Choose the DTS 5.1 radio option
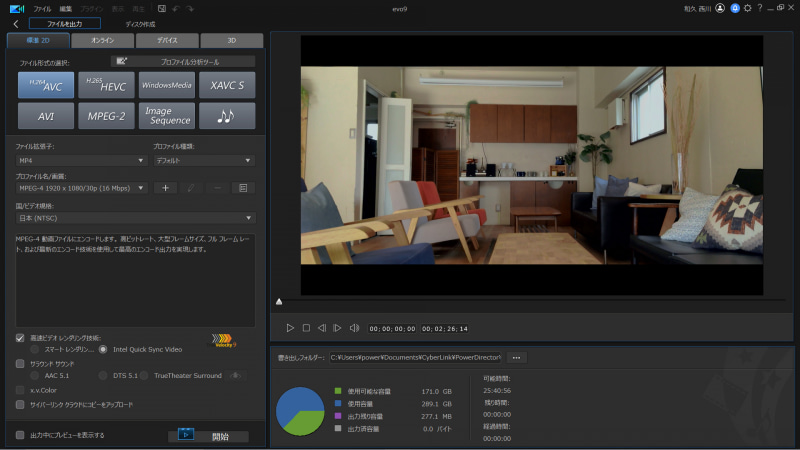800x450 pixels. [103, 376]
